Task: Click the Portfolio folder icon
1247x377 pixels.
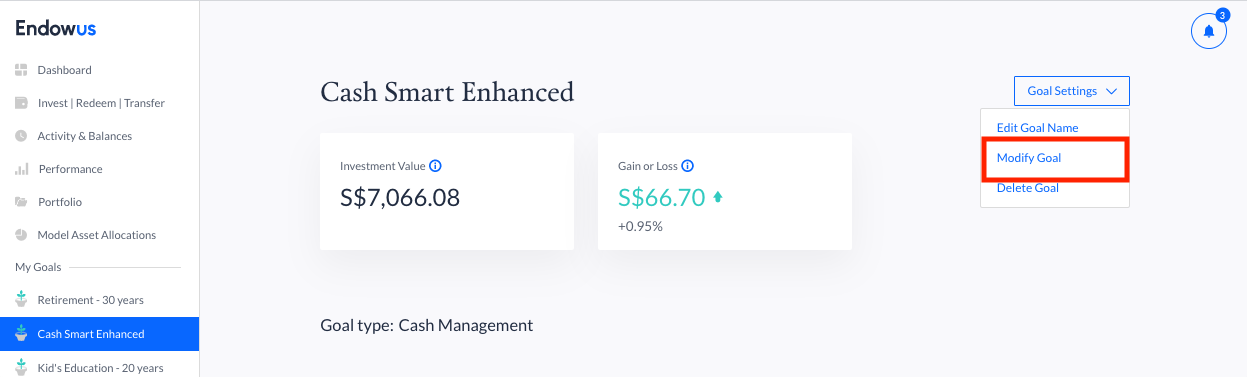Action: (21, 202)
